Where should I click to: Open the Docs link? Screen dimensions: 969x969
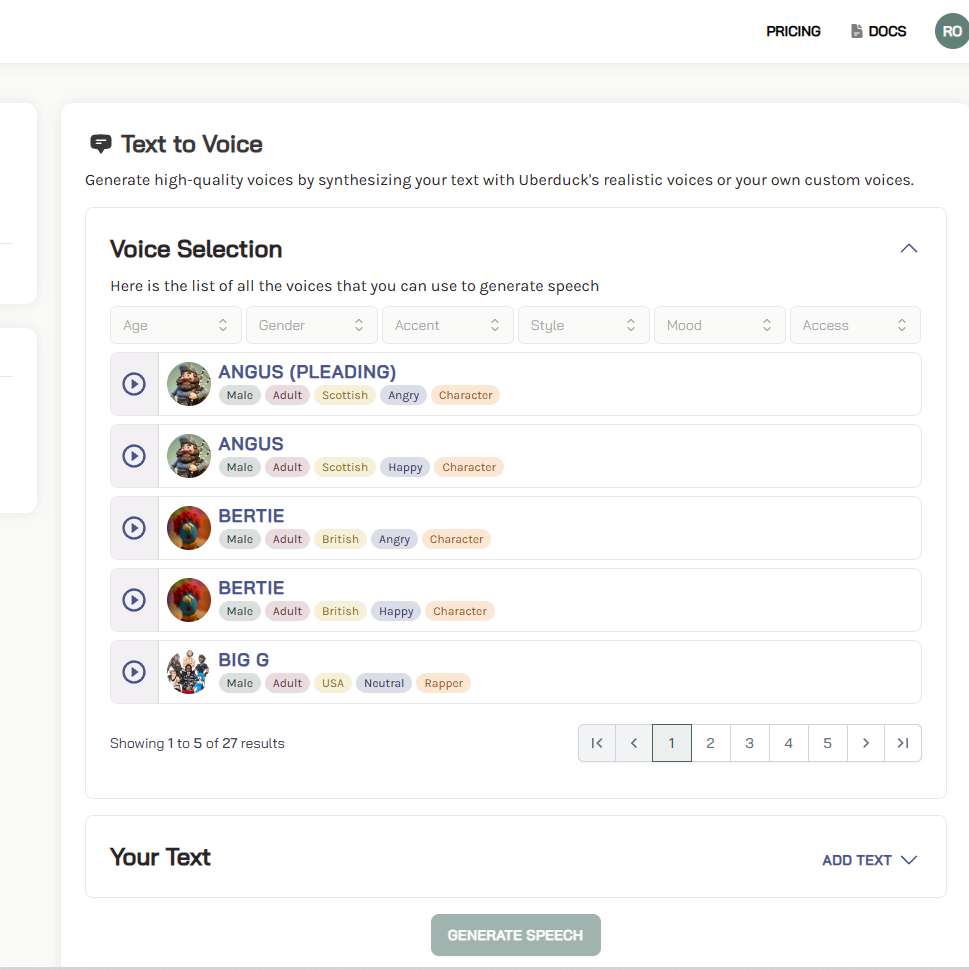[x=878, y=31]
